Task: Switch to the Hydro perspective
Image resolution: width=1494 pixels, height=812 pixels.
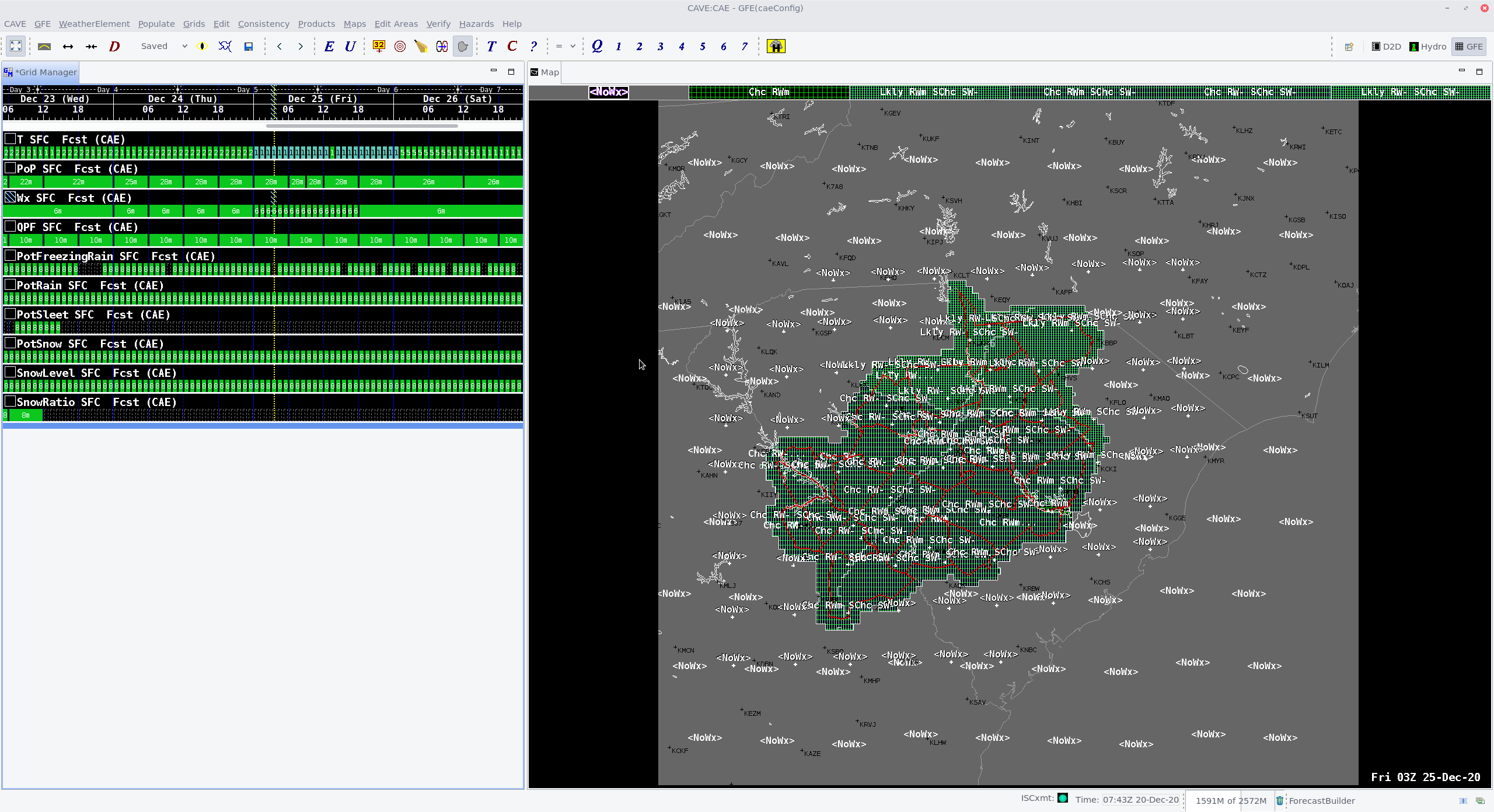Action: pos(1427,47)
